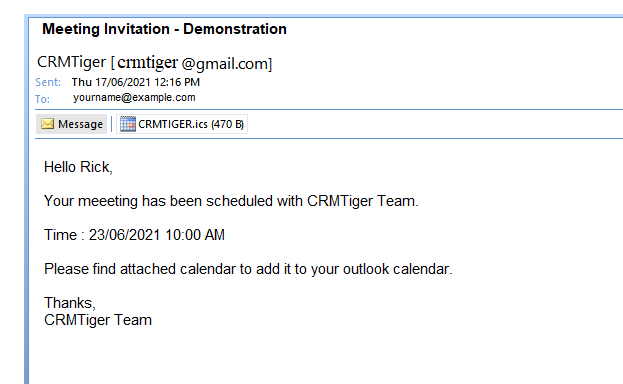The width and height of the screenshot is (623, 384).
Task: Click the calendar icon of CRMTIGER.ics attachment
Action: pyautogui.click(x=128, y=124)
